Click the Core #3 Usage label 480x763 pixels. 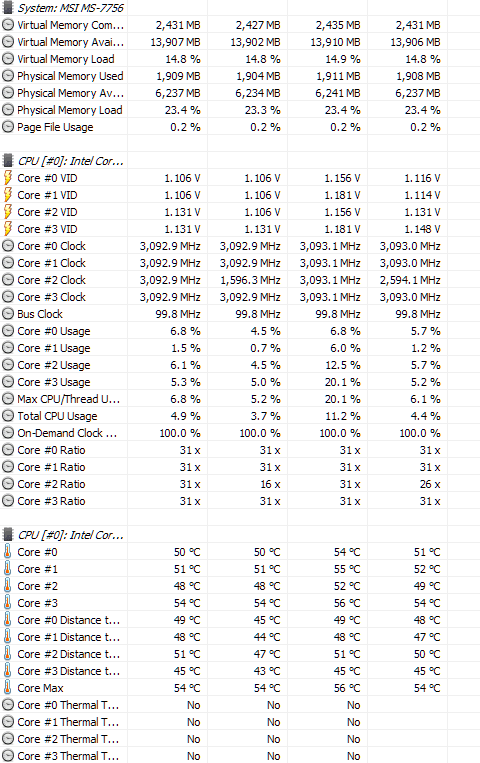[54, 382]
